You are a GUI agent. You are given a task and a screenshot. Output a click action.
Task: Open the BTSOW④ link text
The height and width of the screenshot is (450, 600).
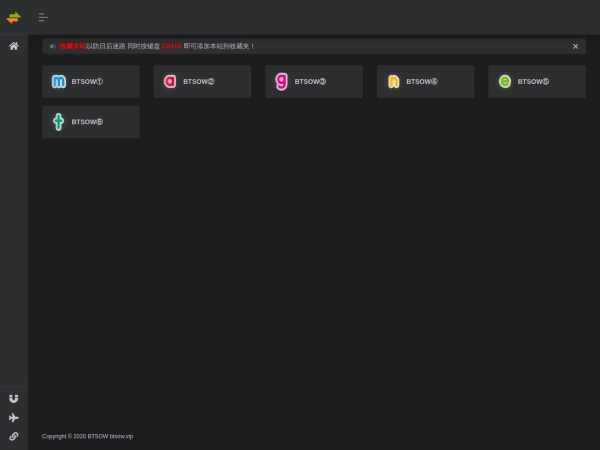click(422, 82)
